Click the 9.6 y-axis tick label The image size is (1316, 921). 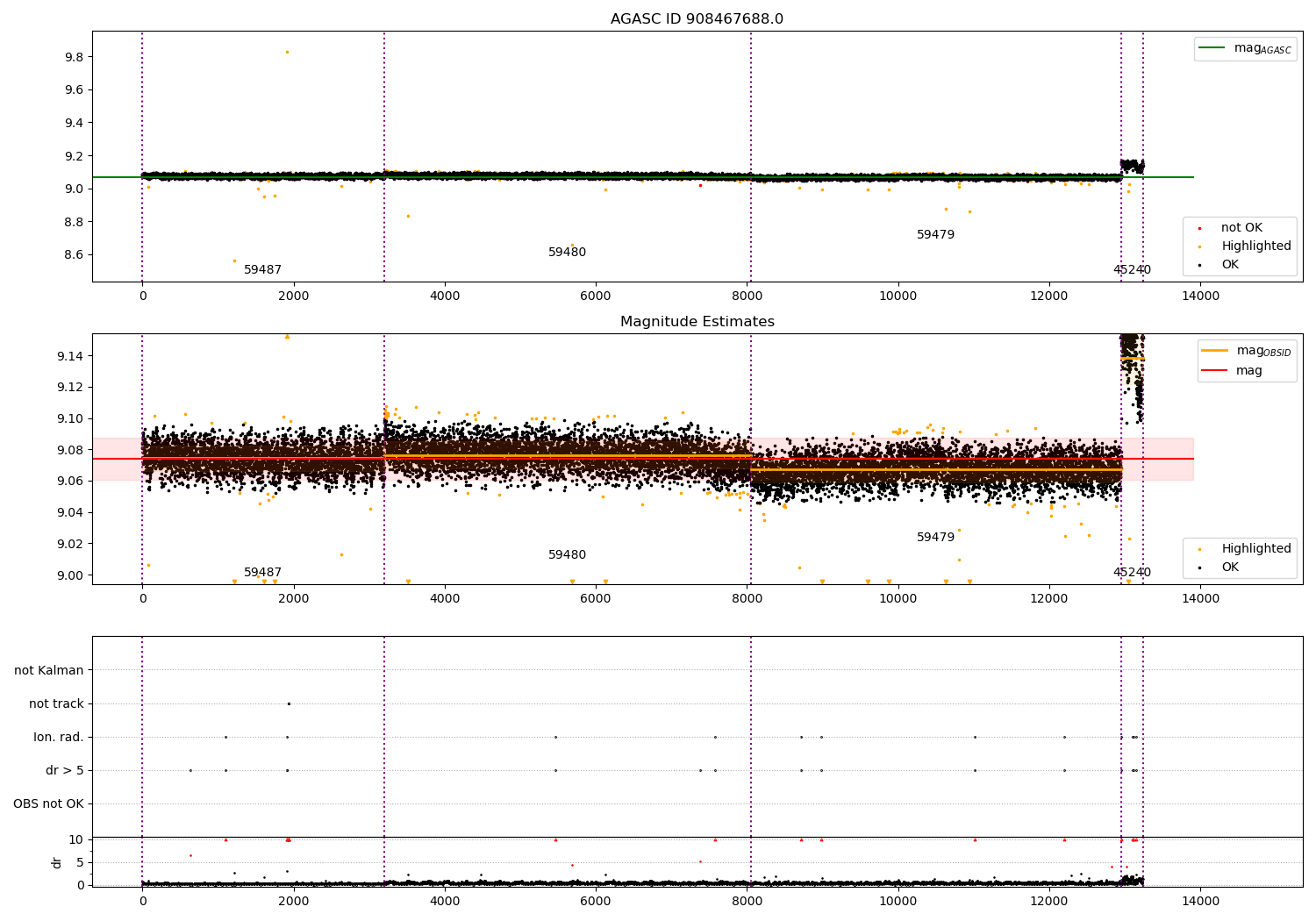(x=73, y=90)
